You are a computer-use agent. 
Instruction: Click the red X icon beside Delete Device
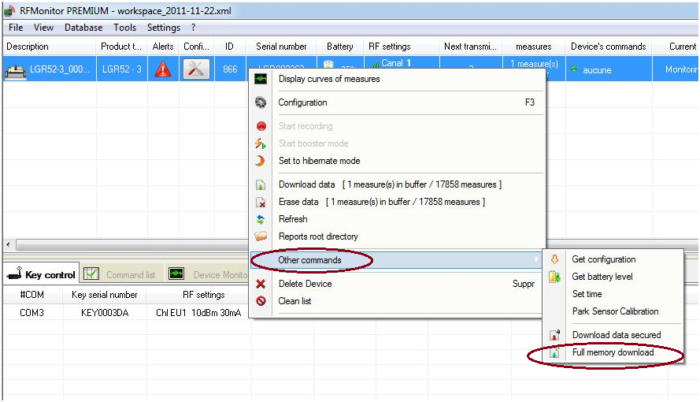coord(261,284)
